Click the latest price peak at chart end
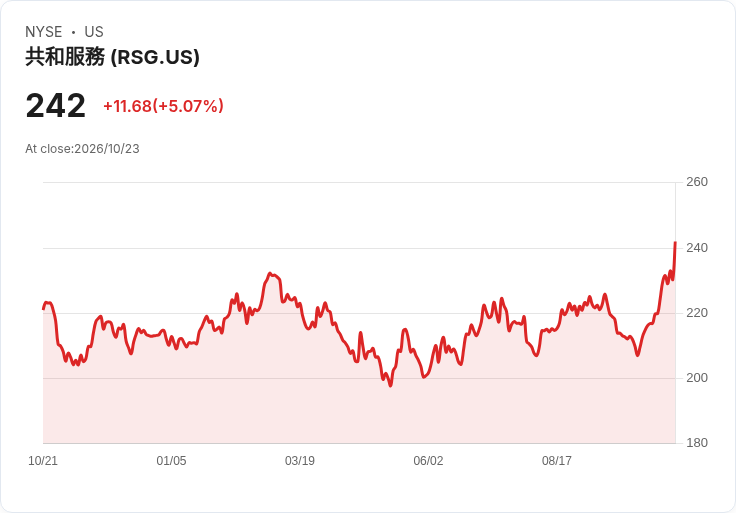 coord(675,243)
